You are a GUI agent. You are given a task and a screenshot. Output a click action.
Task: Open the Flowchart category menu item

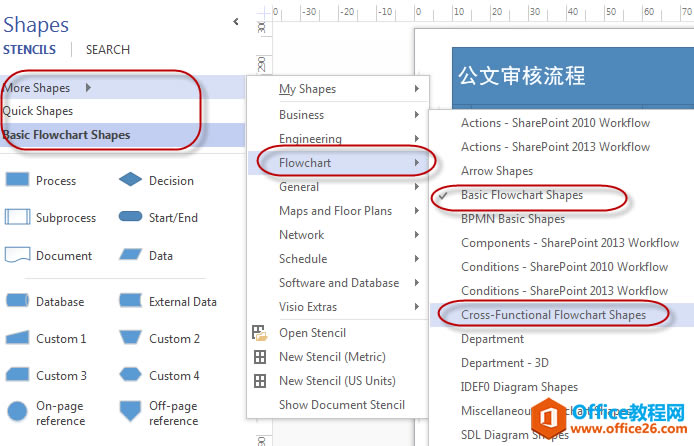coord(338,162)
